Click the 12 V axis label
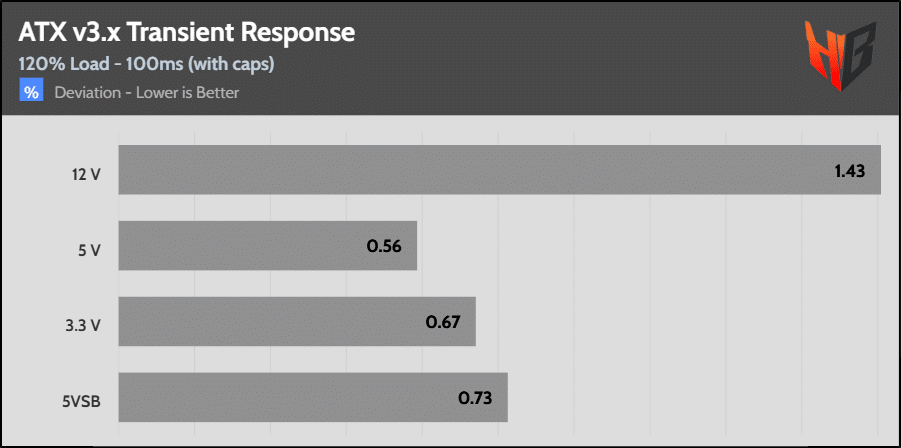Image resolution: width=902 pixels, height=448 pixels. (86, 174)
